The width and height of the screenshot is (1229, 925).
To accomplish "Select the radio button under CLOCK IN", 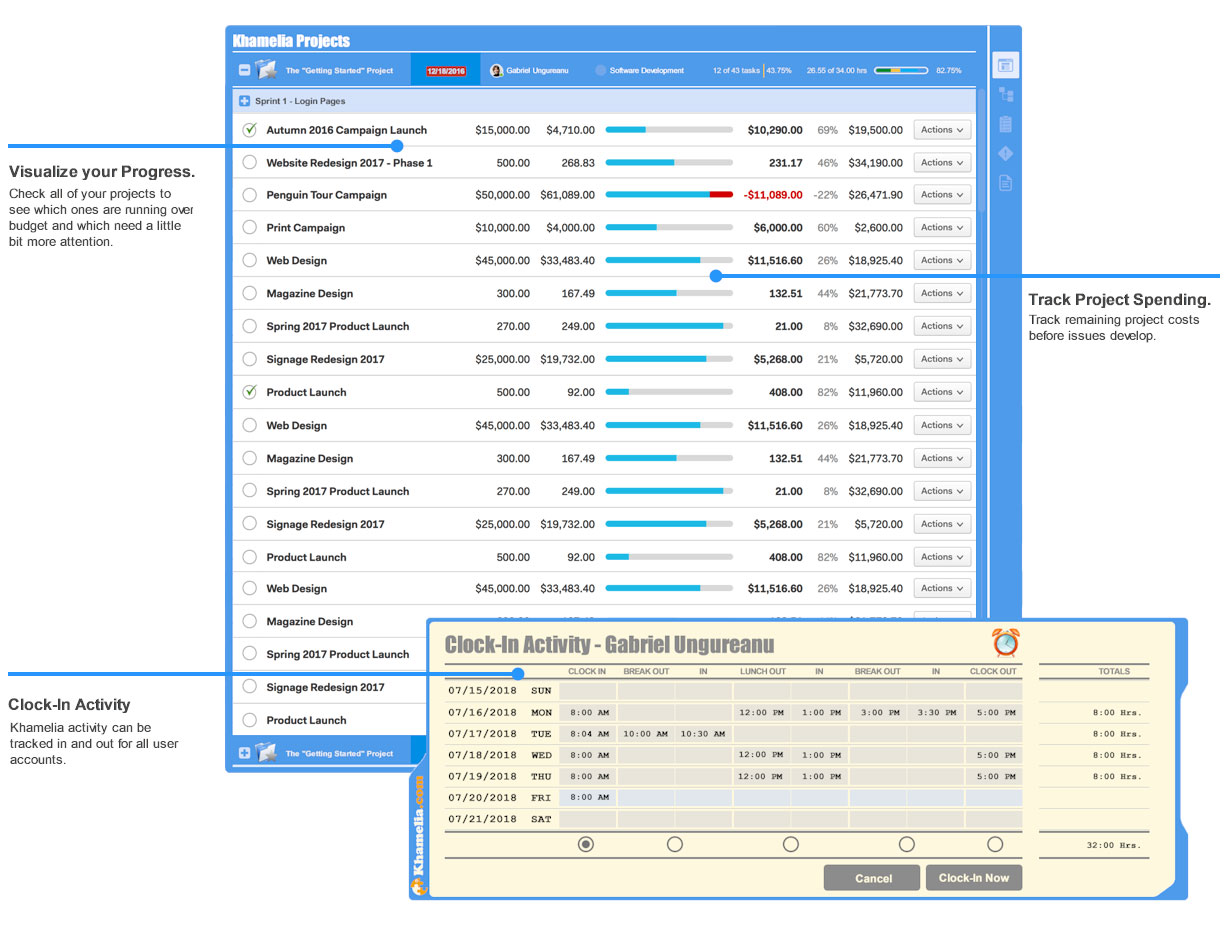I will click(x=586, y=844).
